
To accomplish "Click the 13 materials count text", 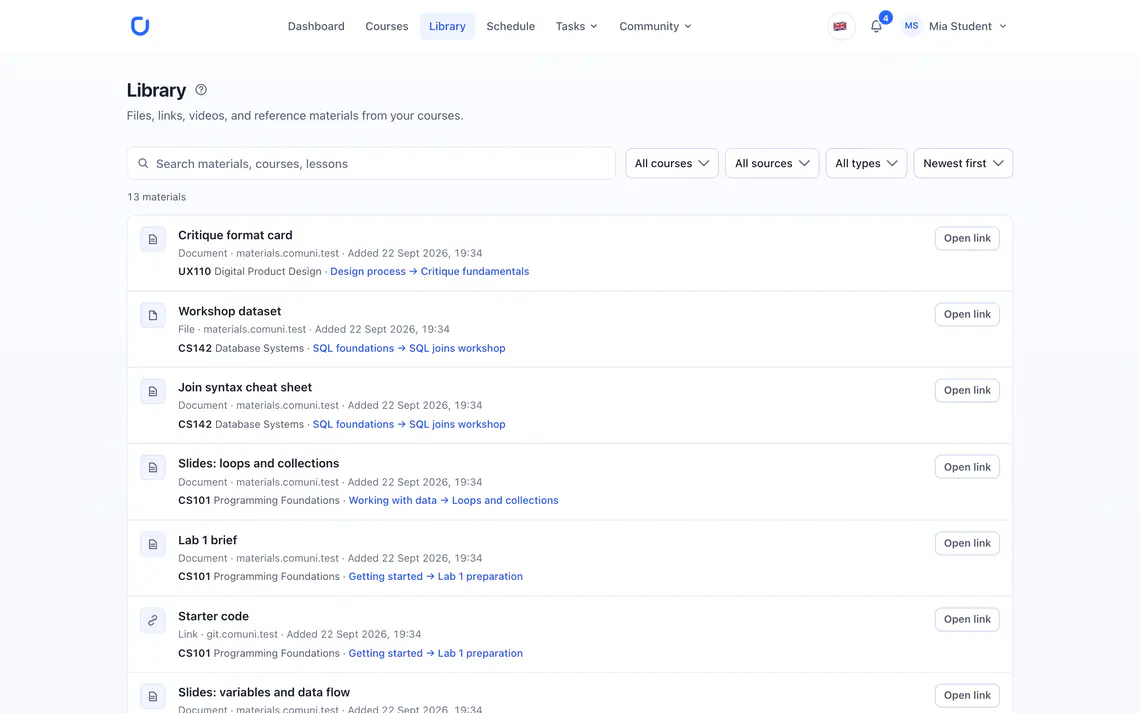I will point(156,197).
